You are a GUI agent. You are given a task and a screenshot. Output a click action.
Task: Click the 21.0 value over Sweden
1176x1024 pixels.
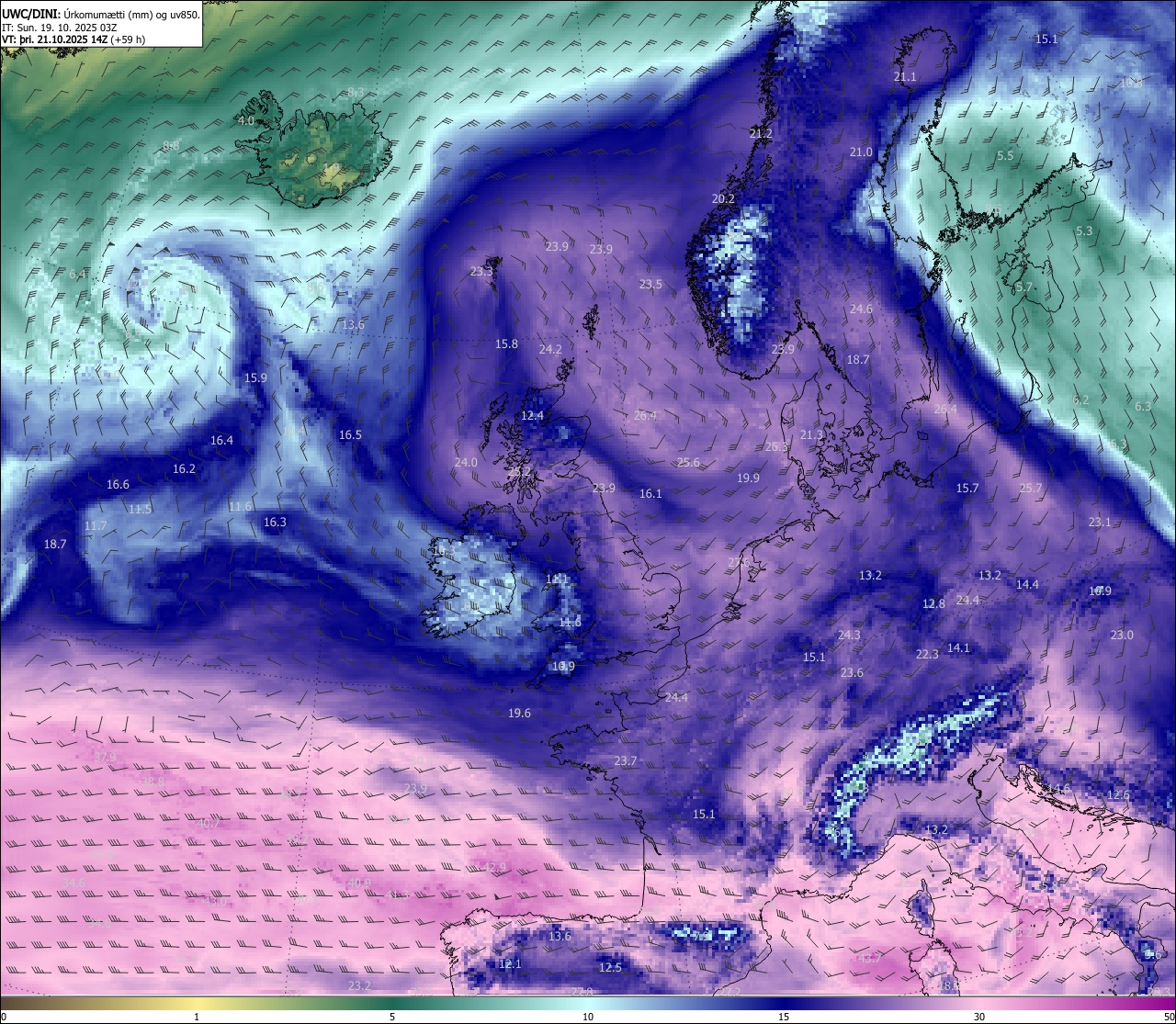pos(861,152)
